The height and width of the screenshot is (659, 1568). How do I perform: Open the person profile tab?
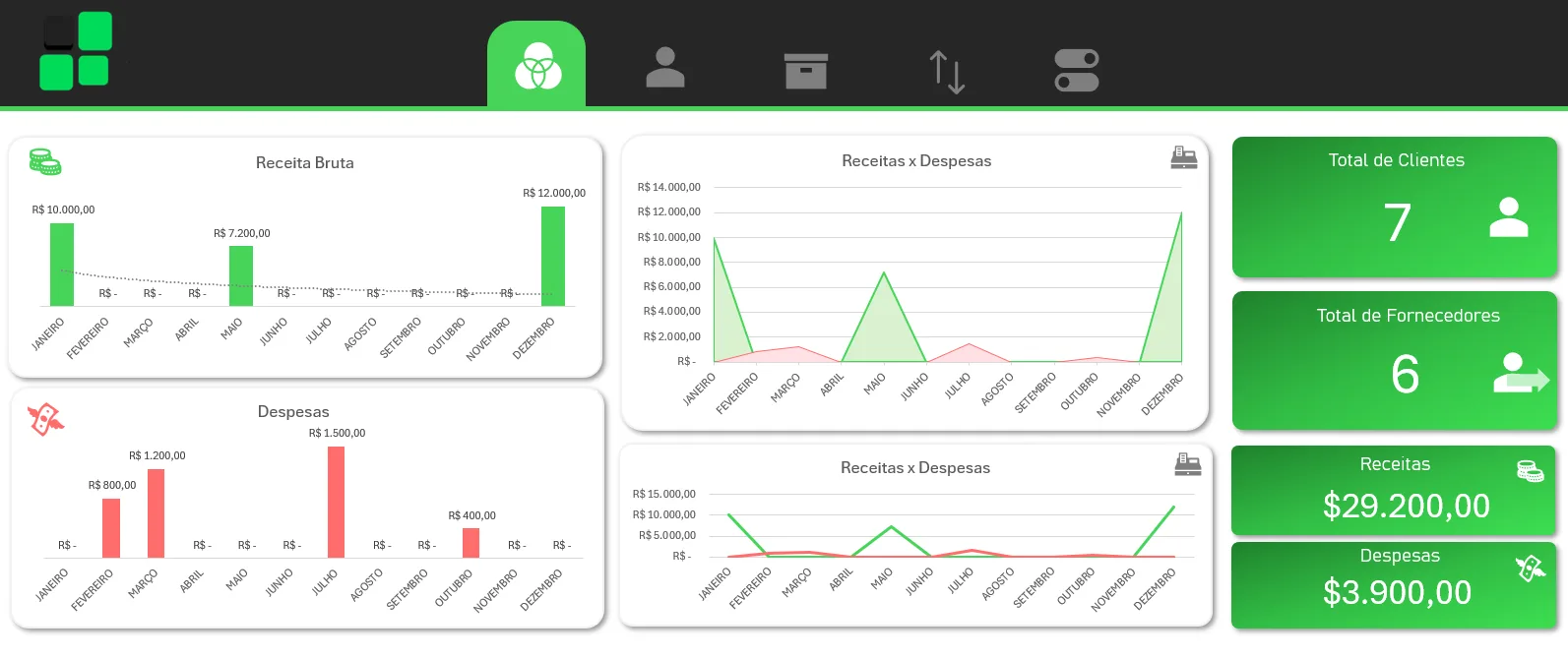tap(665, 68)
